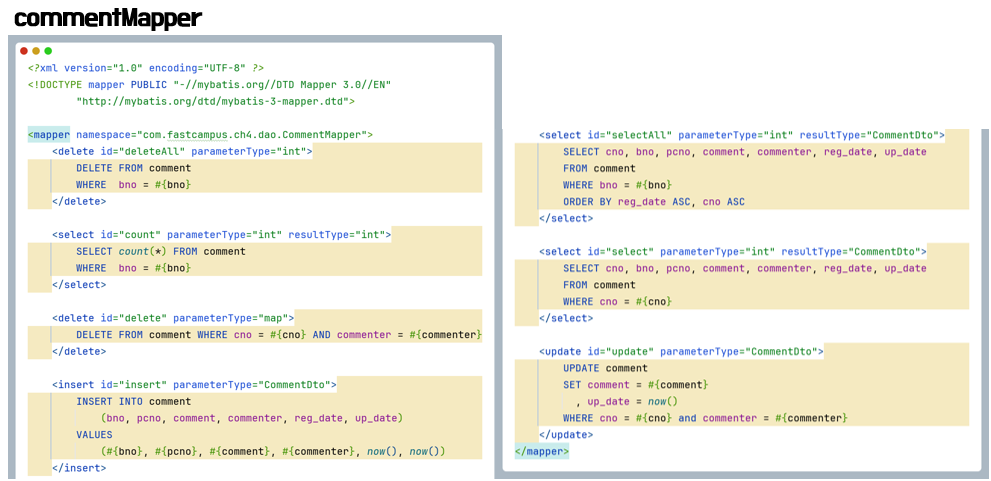Click the '</insert>' closing tag
The height and width of the screenshot is (481, 991).
79,468
